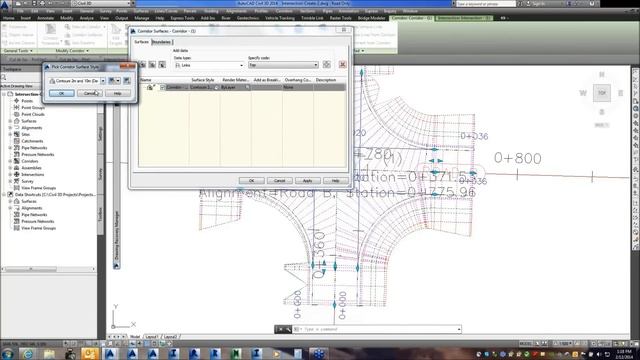Click the second create surface icon in dialog
This screenshot has width=640, height=360.
(x=152, y=64)
